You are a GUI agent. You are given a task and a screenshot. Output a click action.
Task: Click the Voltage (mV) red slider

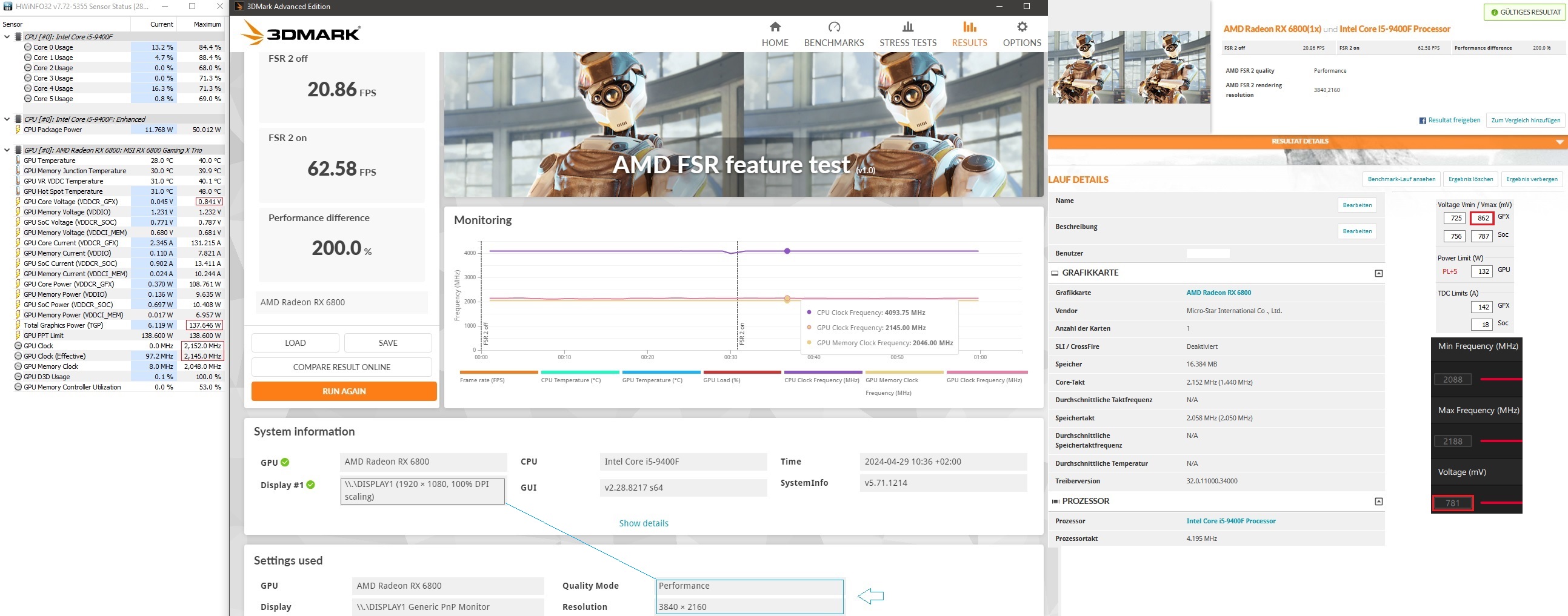1501,503
